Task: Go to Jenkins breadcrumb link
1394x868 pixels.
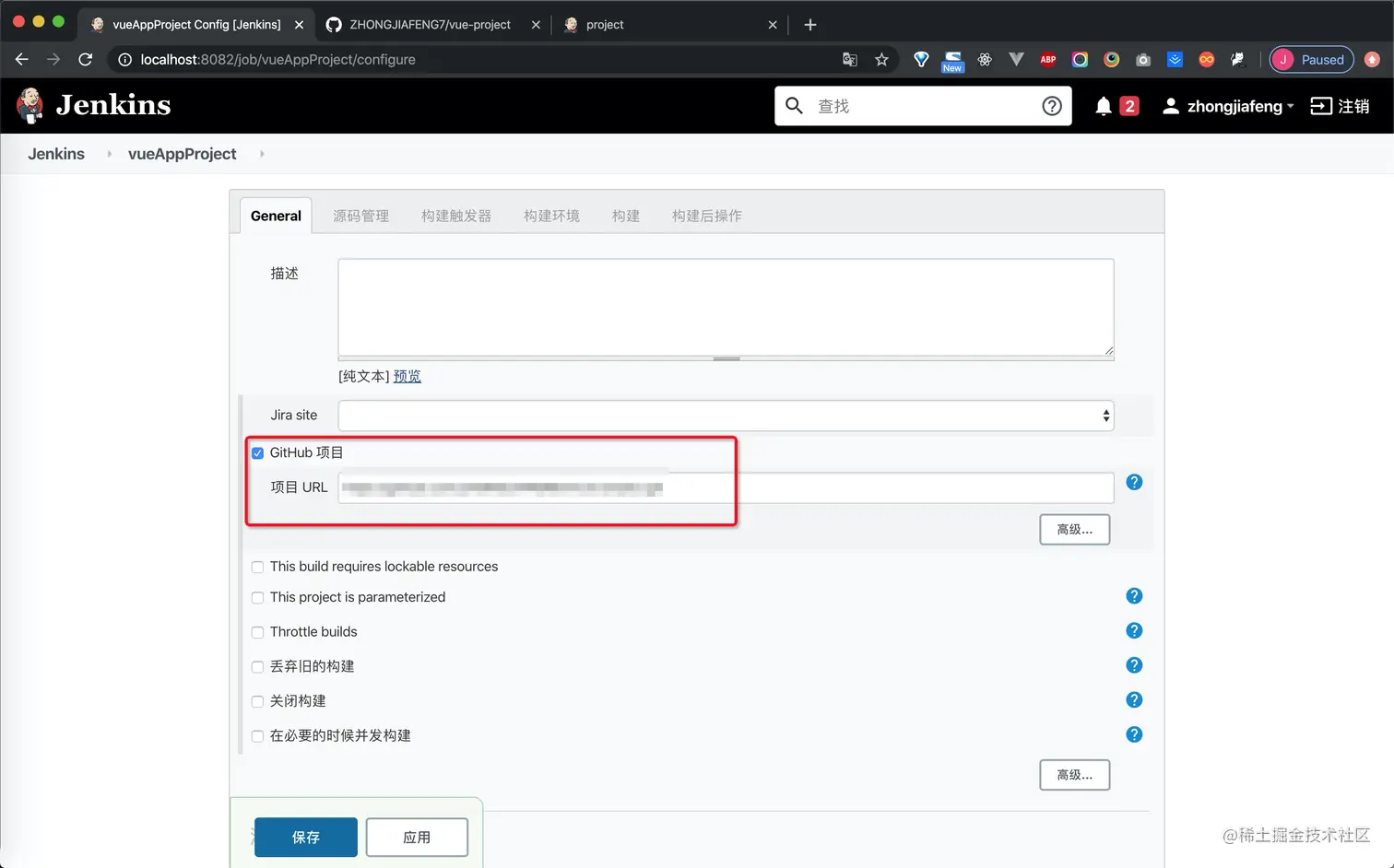Action: (56, 154)
